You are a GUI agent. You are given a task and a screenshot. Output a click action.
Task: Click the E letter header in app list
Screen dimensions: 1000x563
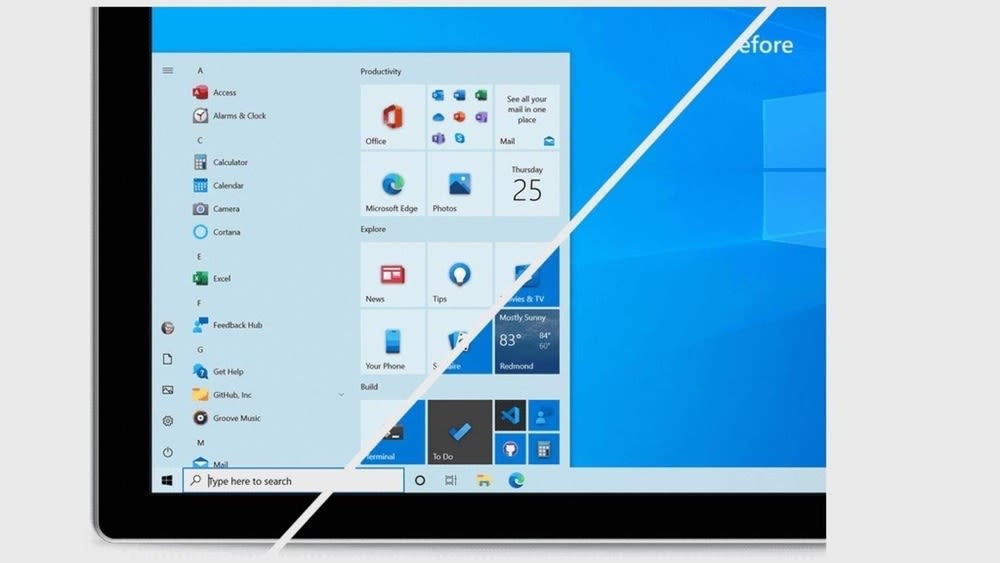(200, 256)
